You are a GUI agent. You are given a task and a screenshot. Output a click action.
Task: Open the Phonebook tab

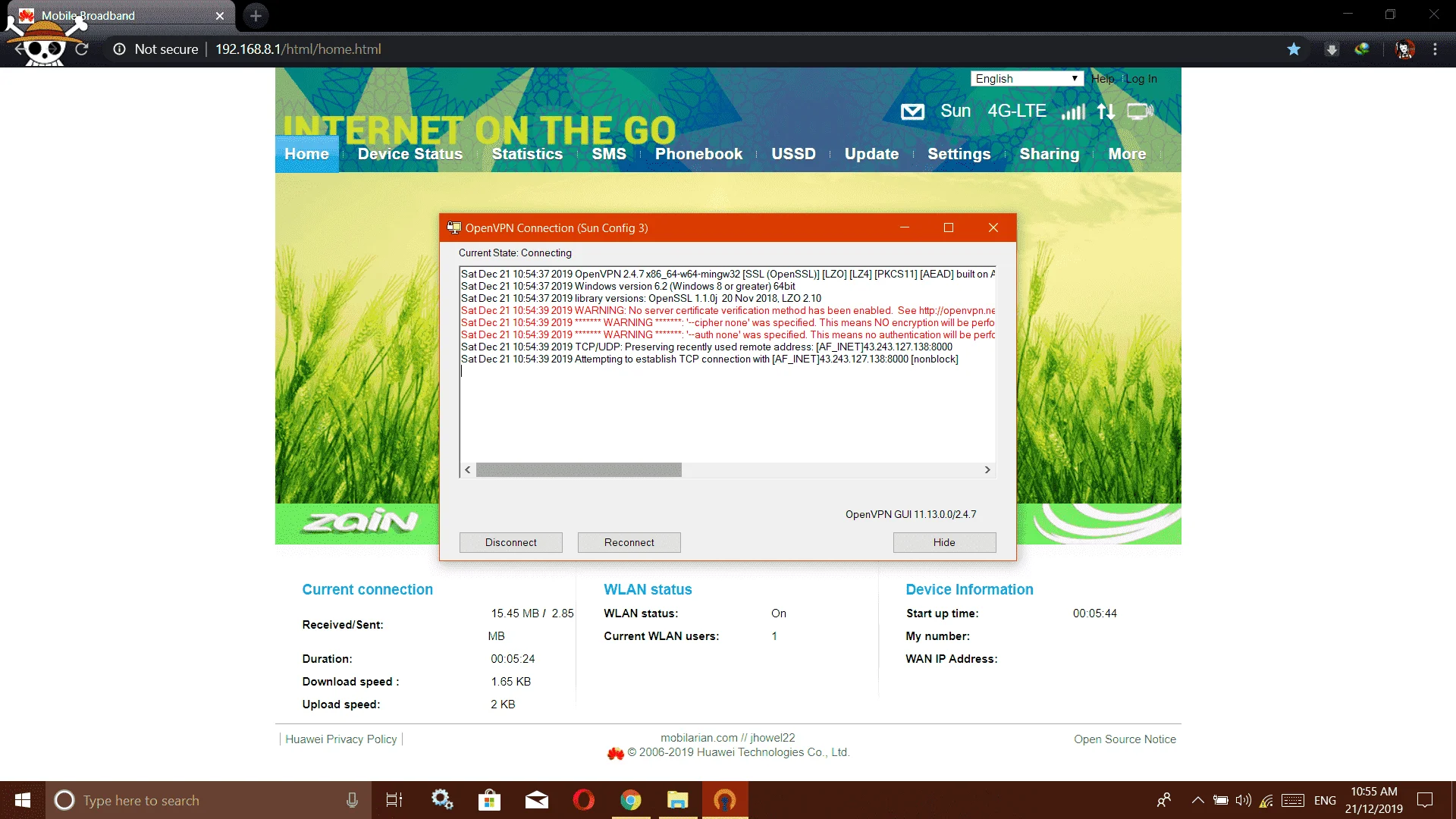coord(699,154)
